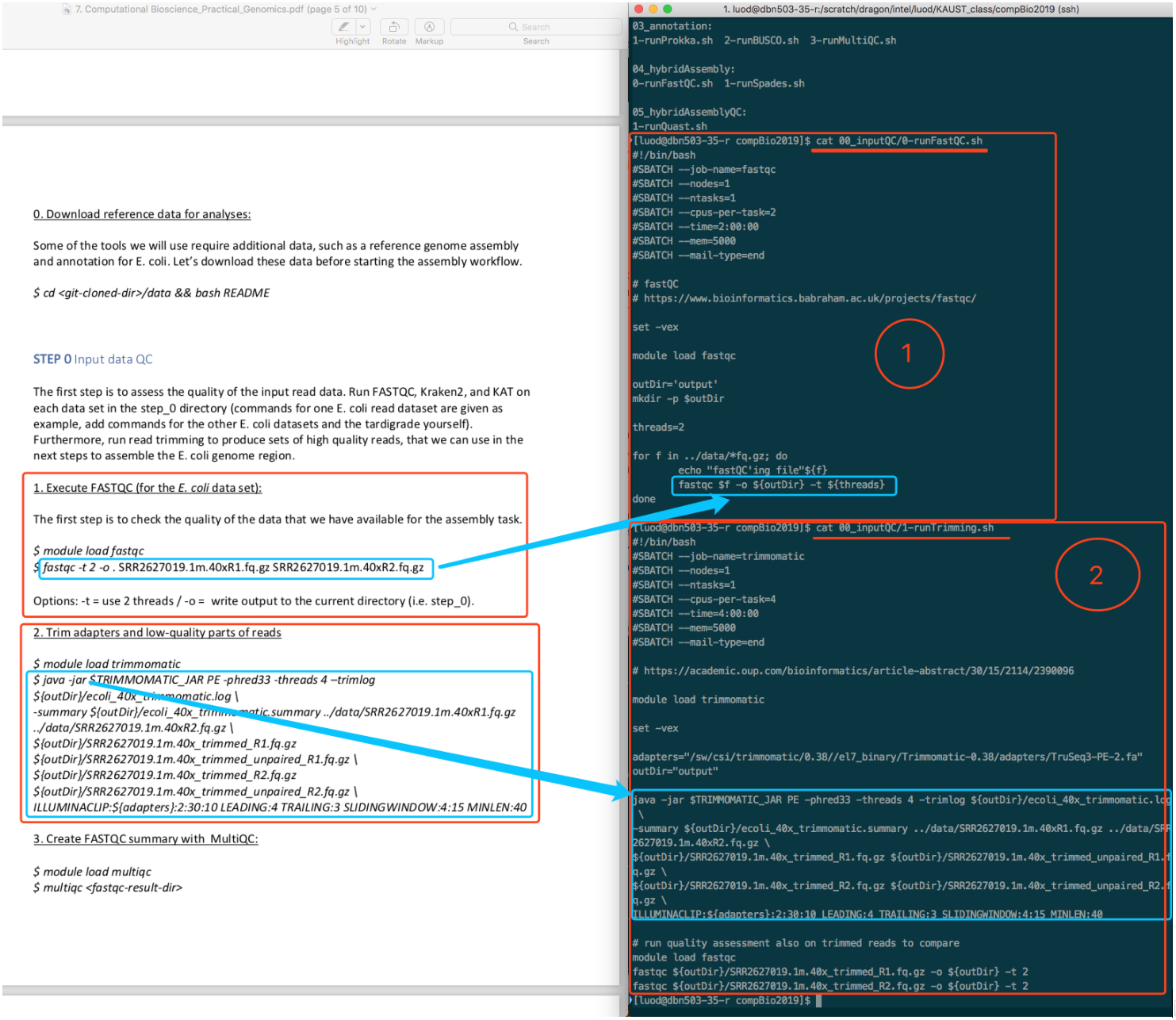The width and height of the screenshot is (1176, 1020).
Task: Click the PDF title 'Computational Bioscience_Practical_Genomics.pdf'
Action: 190,10
